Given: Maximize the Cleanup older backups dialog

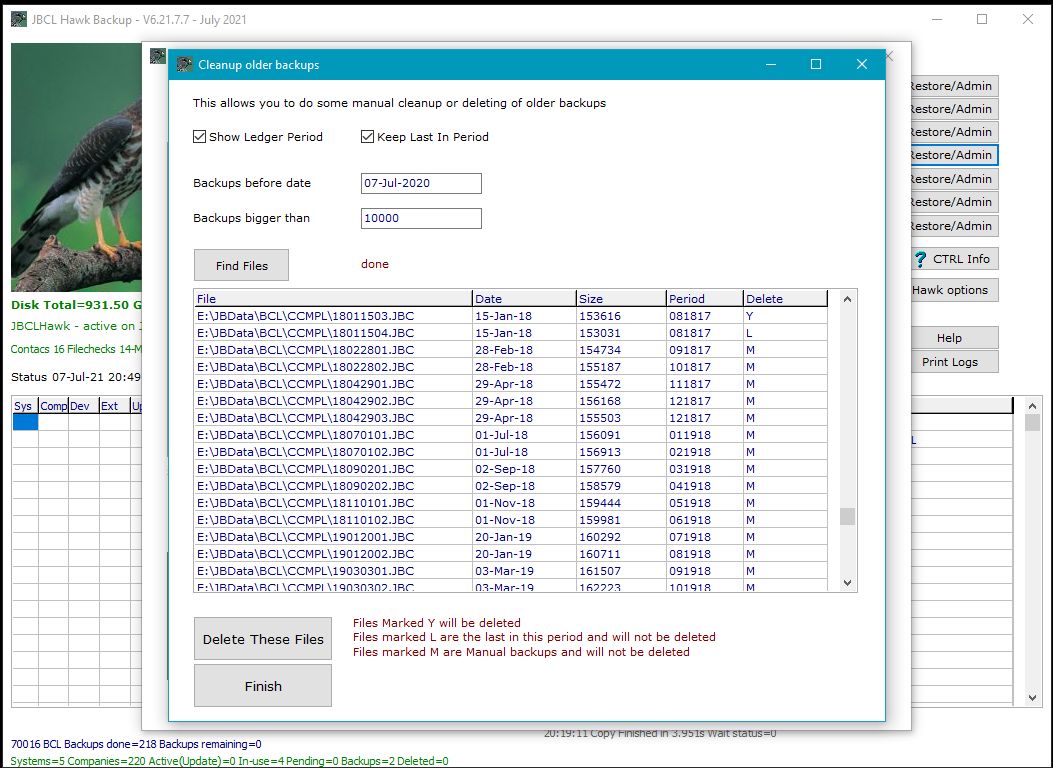Looking at the screenshot, I should 816,65.
